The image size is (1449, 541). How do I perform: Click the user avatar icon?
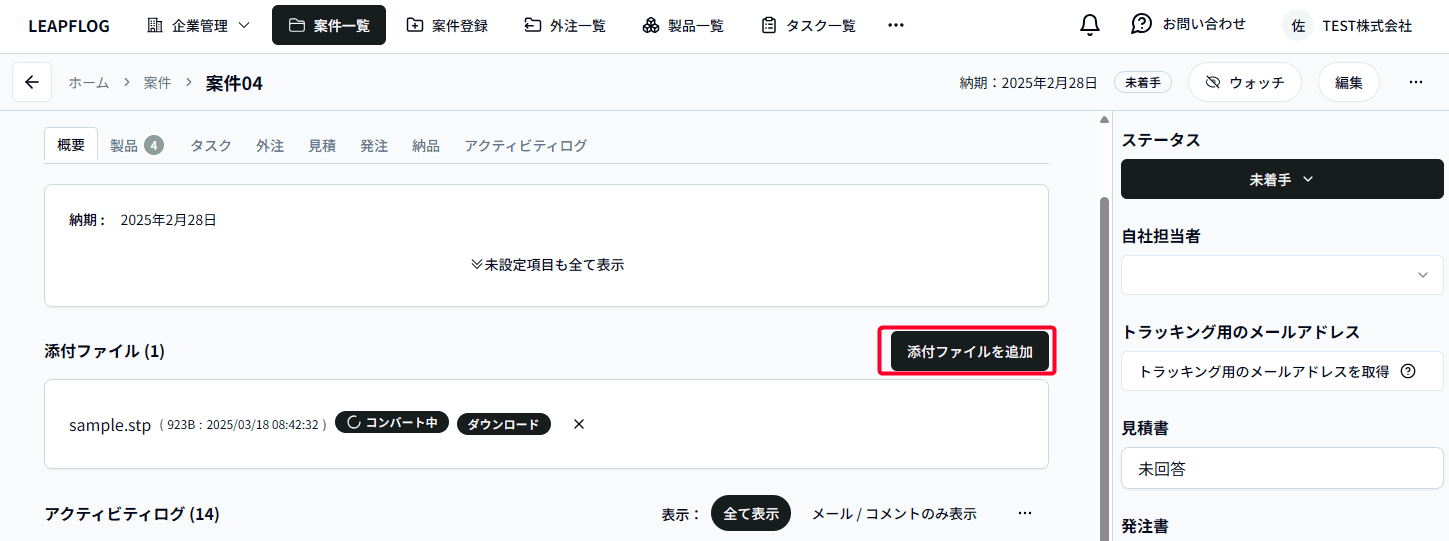tap(1298, 26)
